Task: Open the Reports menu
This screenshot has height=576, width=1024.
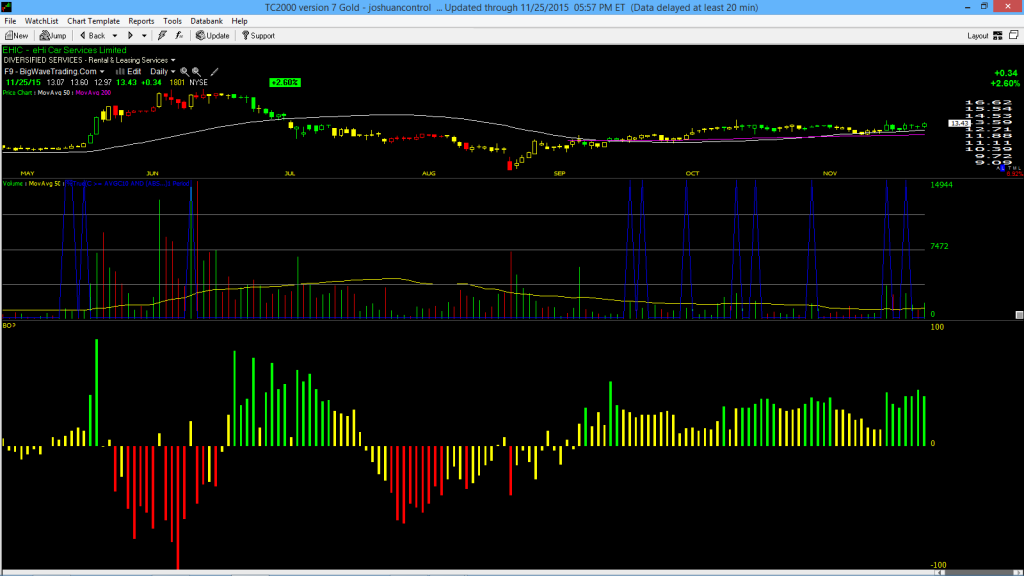Action: tap(141, 21)
